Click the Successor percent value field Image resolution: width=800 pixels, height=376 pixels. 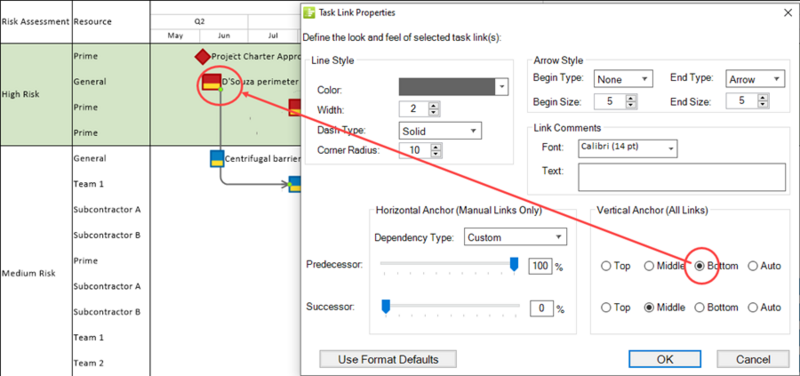[542, 308]
